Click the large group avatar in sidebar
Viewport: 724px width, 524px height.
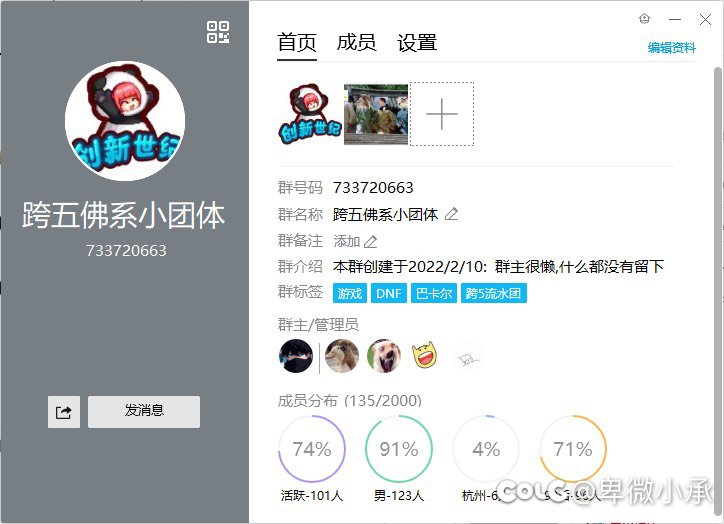point(125,121)
